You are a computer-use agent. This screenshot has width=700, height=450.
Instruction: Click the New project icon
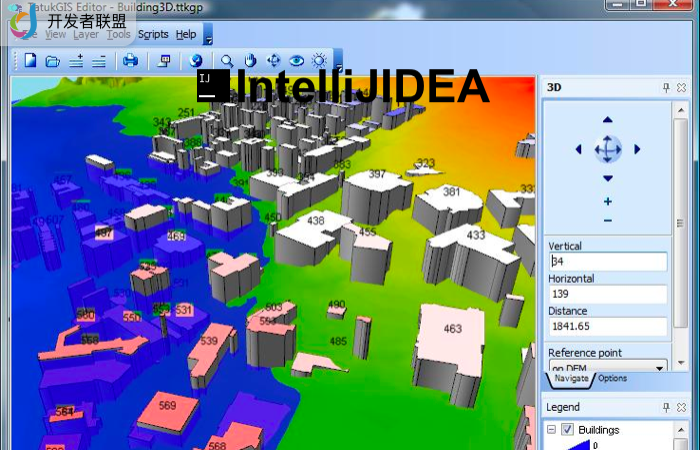click(x=31, y=61)
